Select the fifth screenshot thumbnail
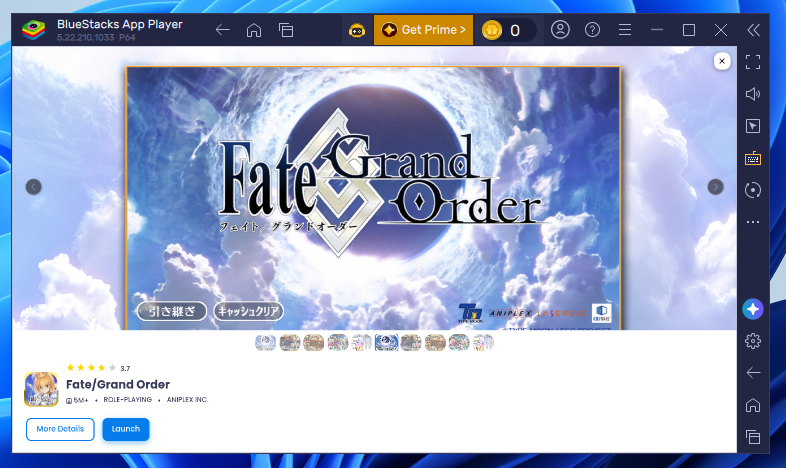This screenshot has height=468, width=786. click(361, 343)
